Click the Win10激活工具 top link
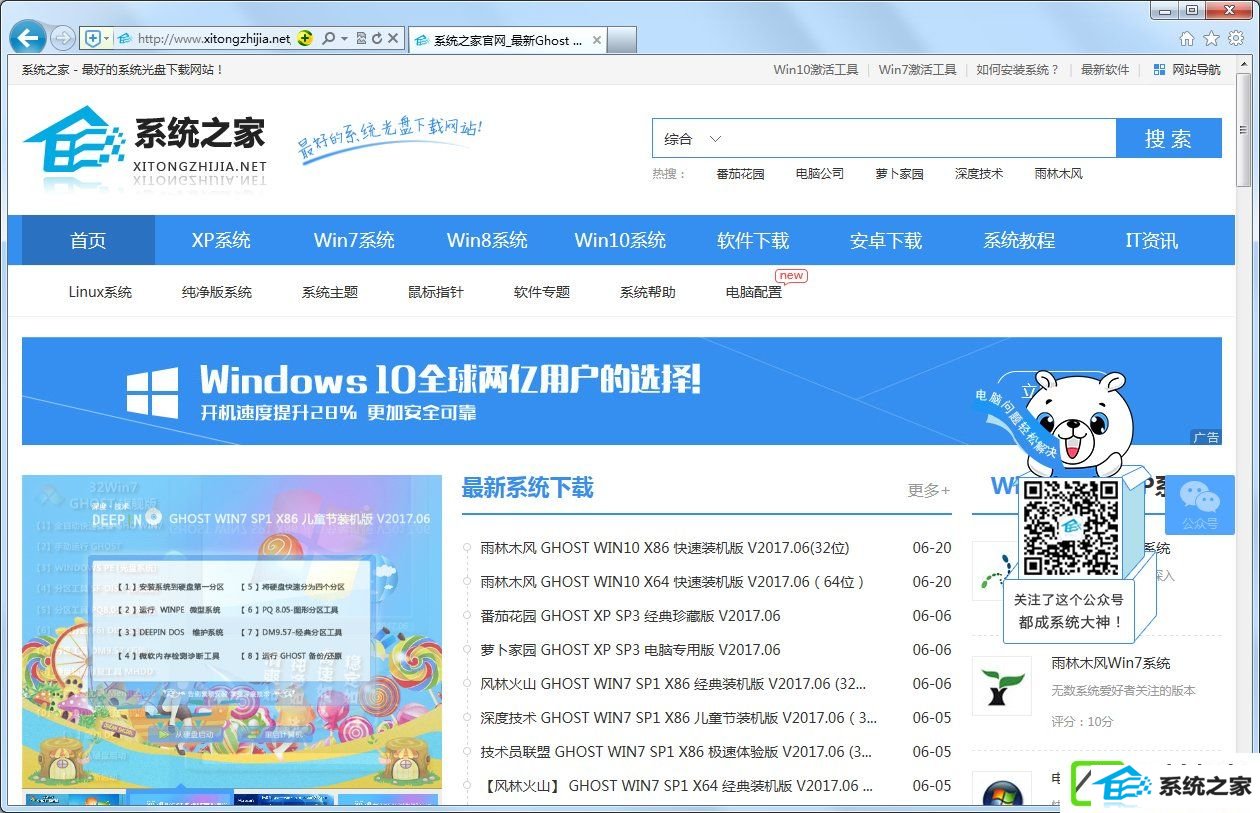This screenshot has width=1260, height=813. click(x=816, y=70)
